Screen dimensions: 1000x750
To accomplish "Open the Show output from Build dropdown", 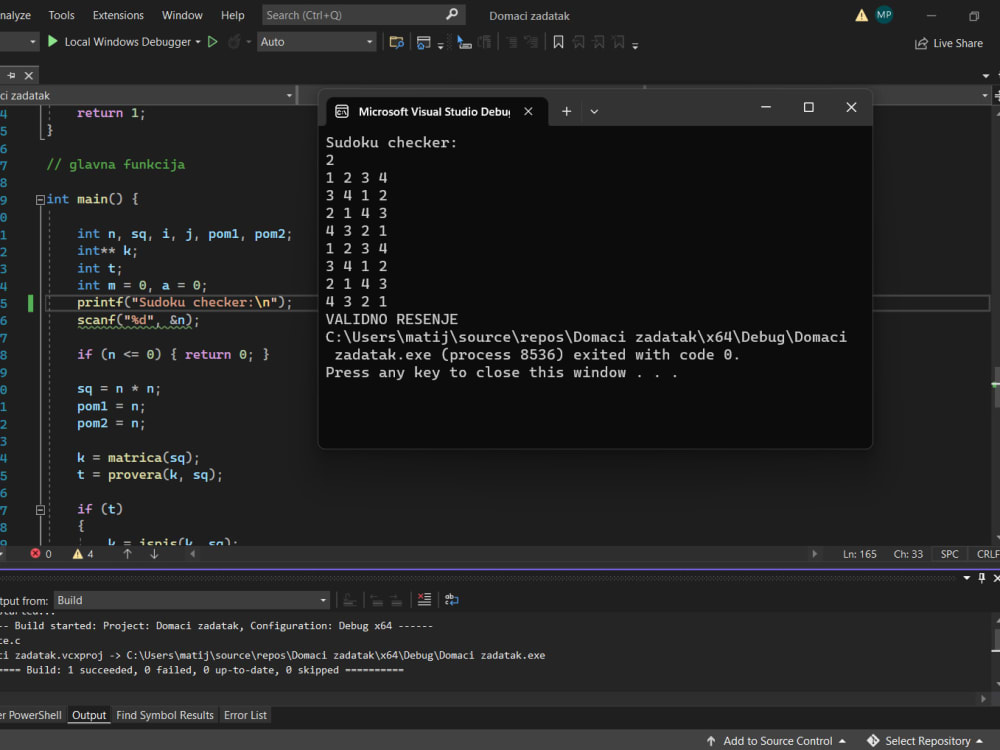I will point(322,599).
